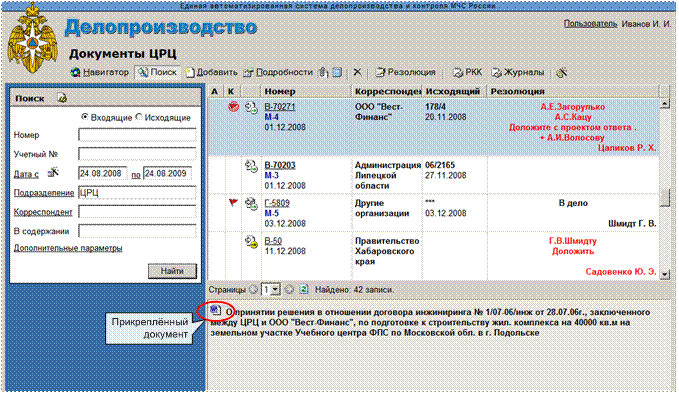Click the Резолюция column header
The height and width of the screenshot is (395, 679).
tap(572, 91)
